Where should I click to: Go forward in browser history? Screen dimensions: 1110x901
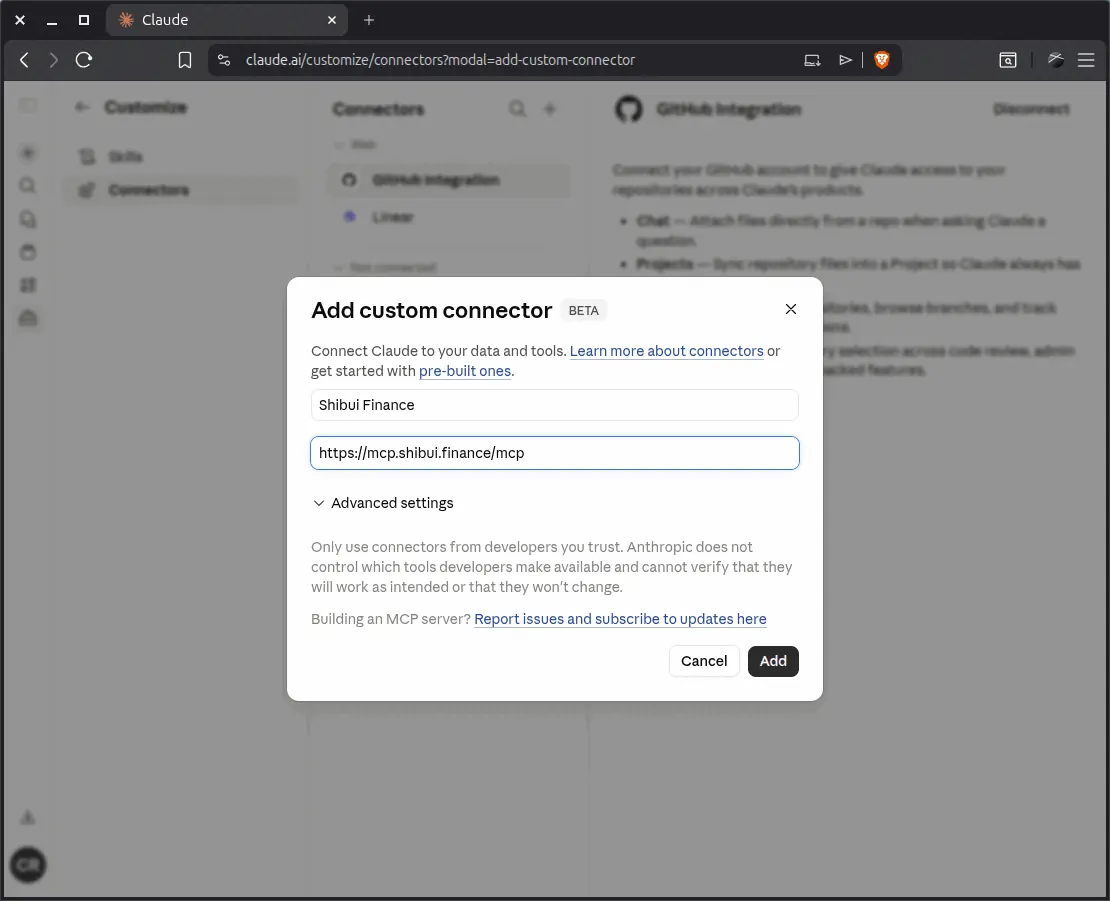click(x=53, y=60)
